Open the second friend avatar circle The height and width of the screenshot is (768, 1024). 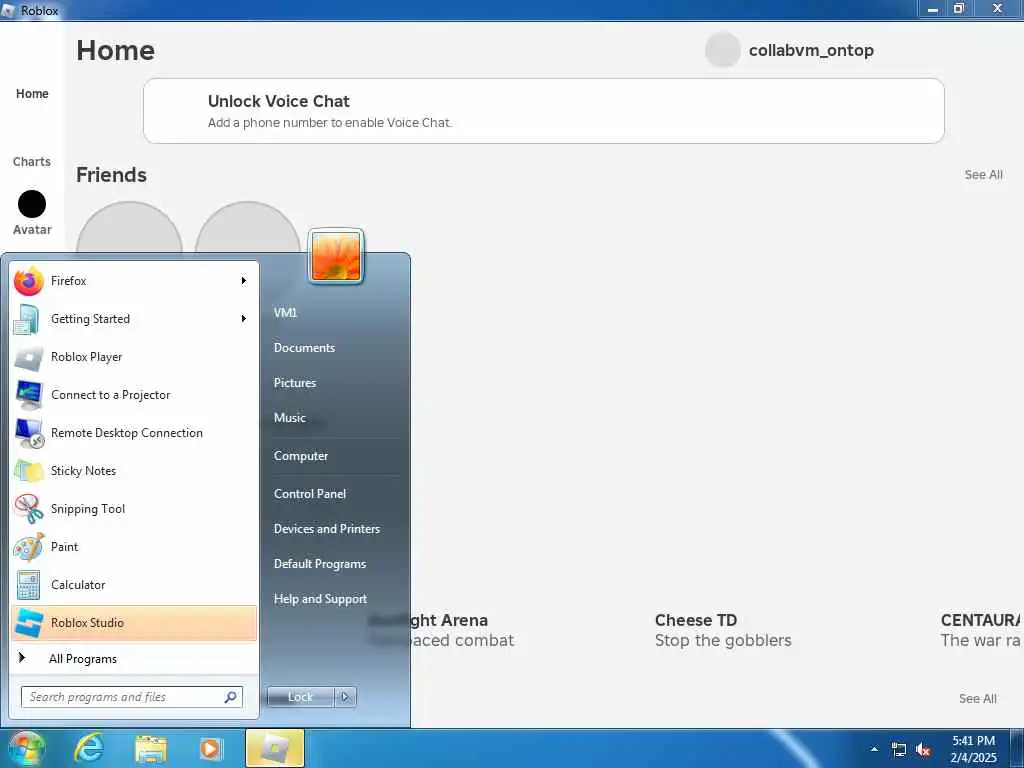click(x=248, y=228)
